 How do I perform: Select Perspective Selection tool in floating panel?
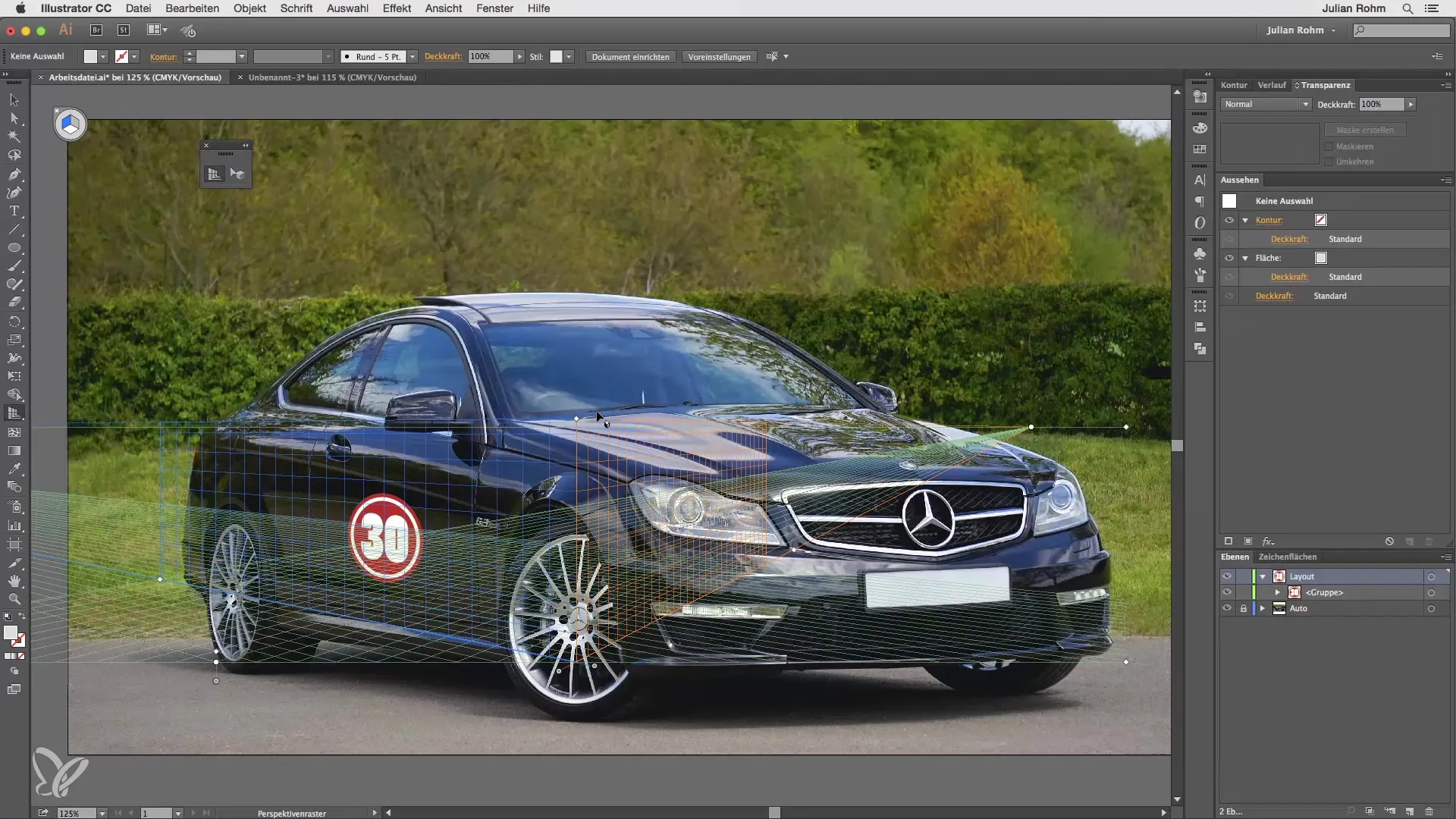click(x=237, y=174)
